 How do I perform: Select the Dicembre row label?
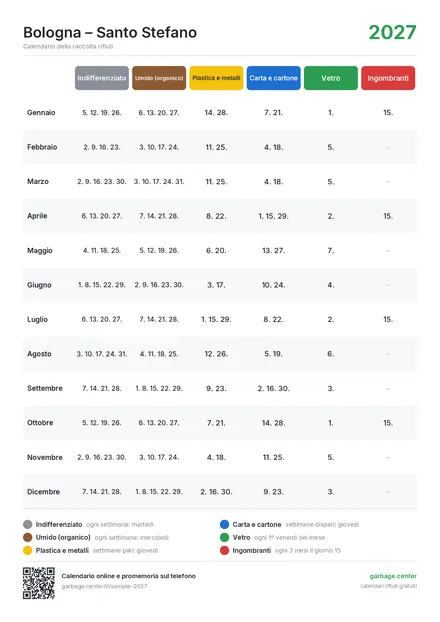(x=43, y=492)
